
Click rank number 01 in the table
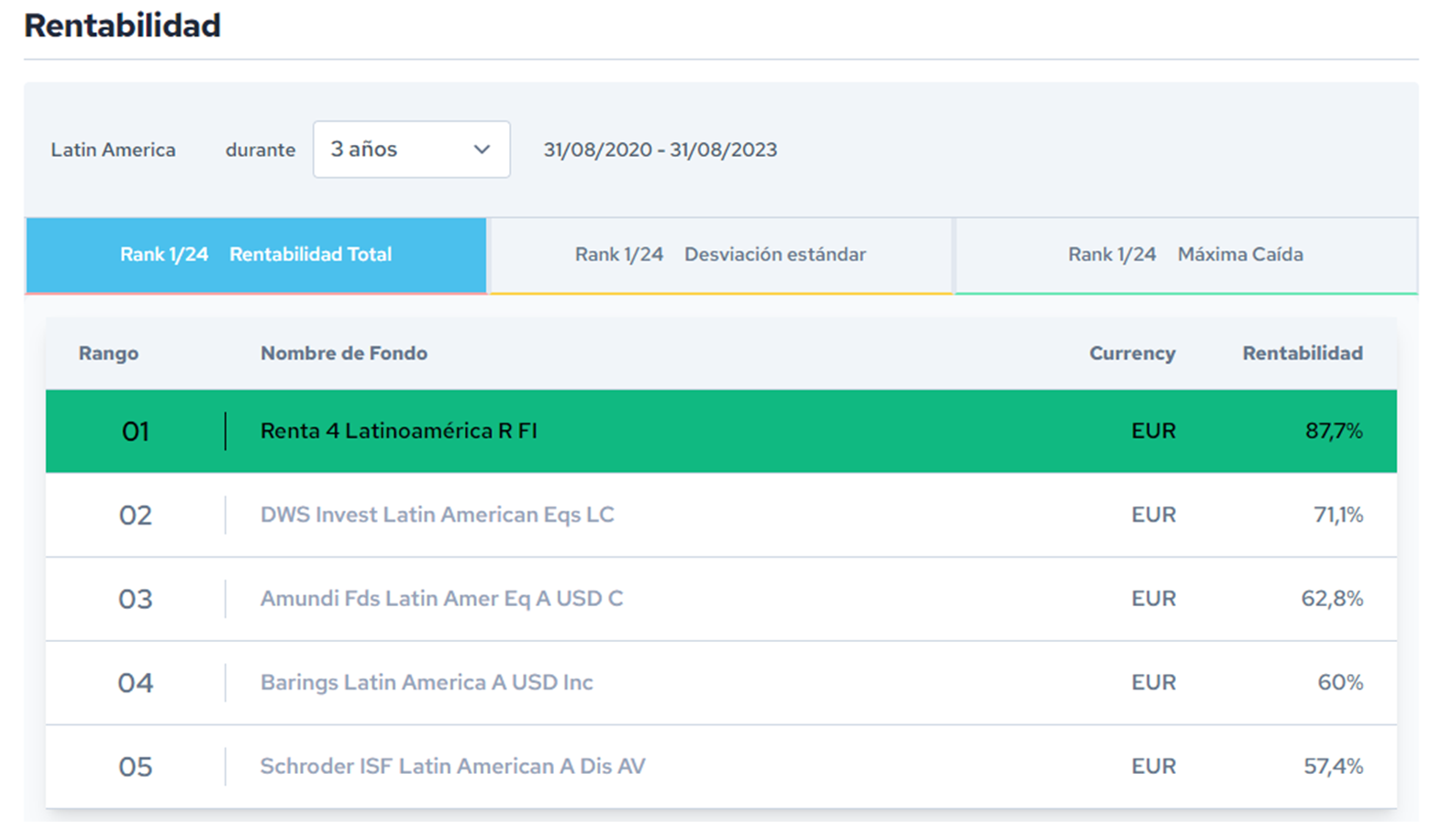click(x=135, y=431)
